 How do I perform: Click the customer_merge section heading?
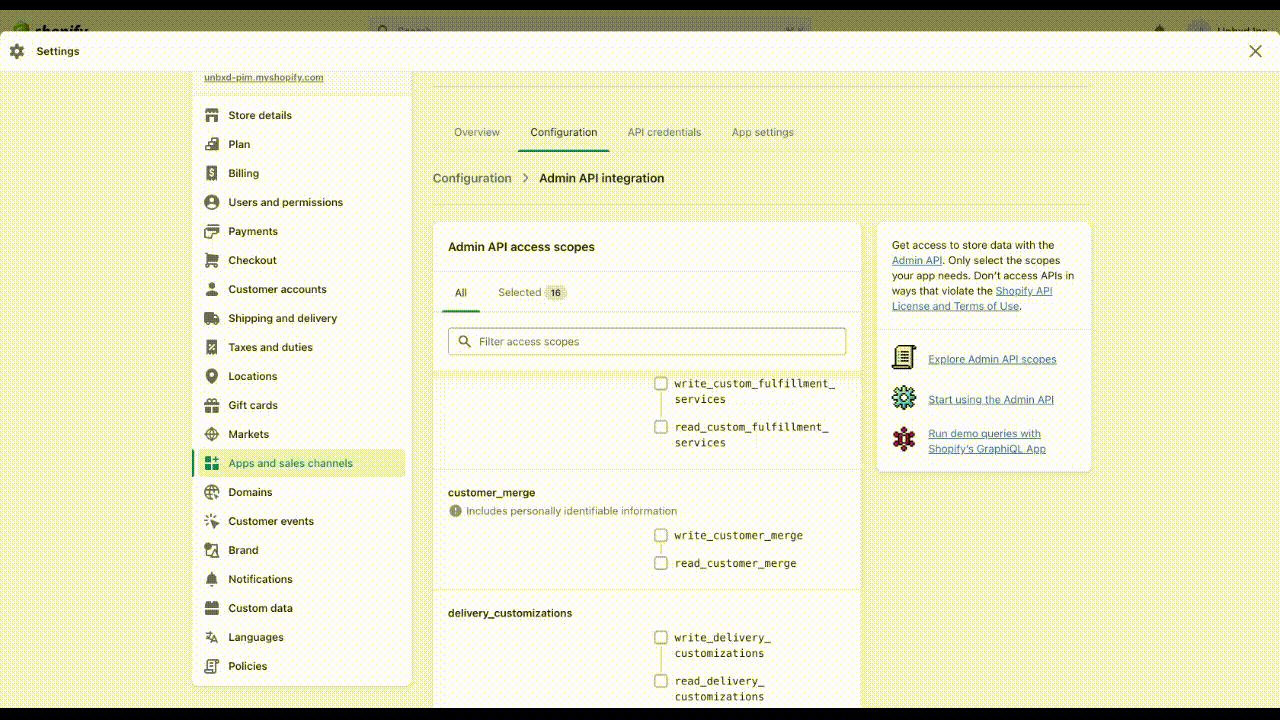tap(491, 493)
